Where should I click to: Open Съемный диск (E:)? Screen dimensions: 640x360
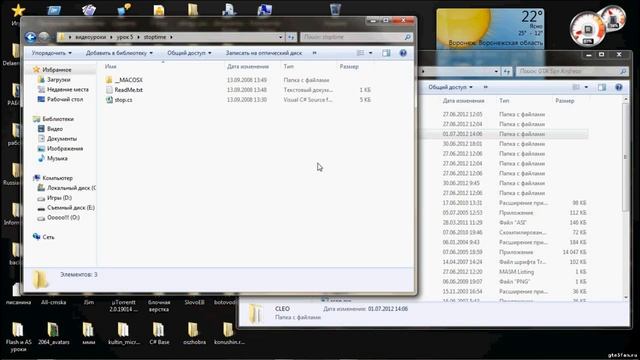tap(71, 208)
